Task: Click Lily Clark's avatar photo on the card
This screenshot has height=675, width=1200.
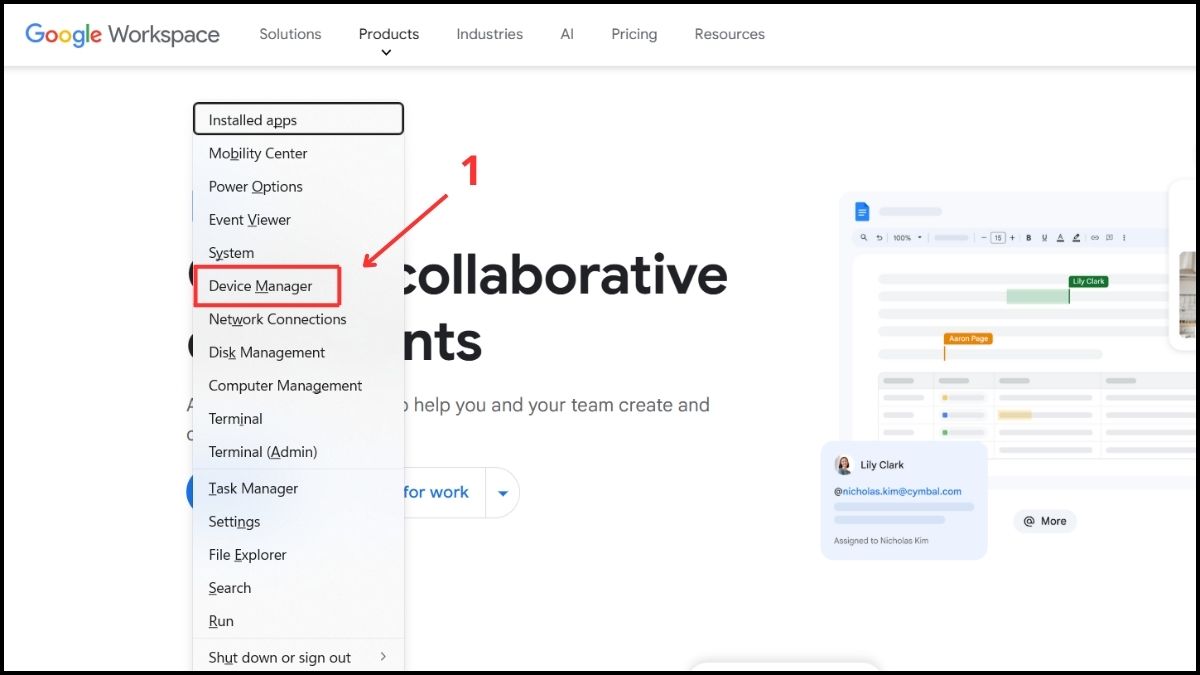Action: click(x=843, y=465)
